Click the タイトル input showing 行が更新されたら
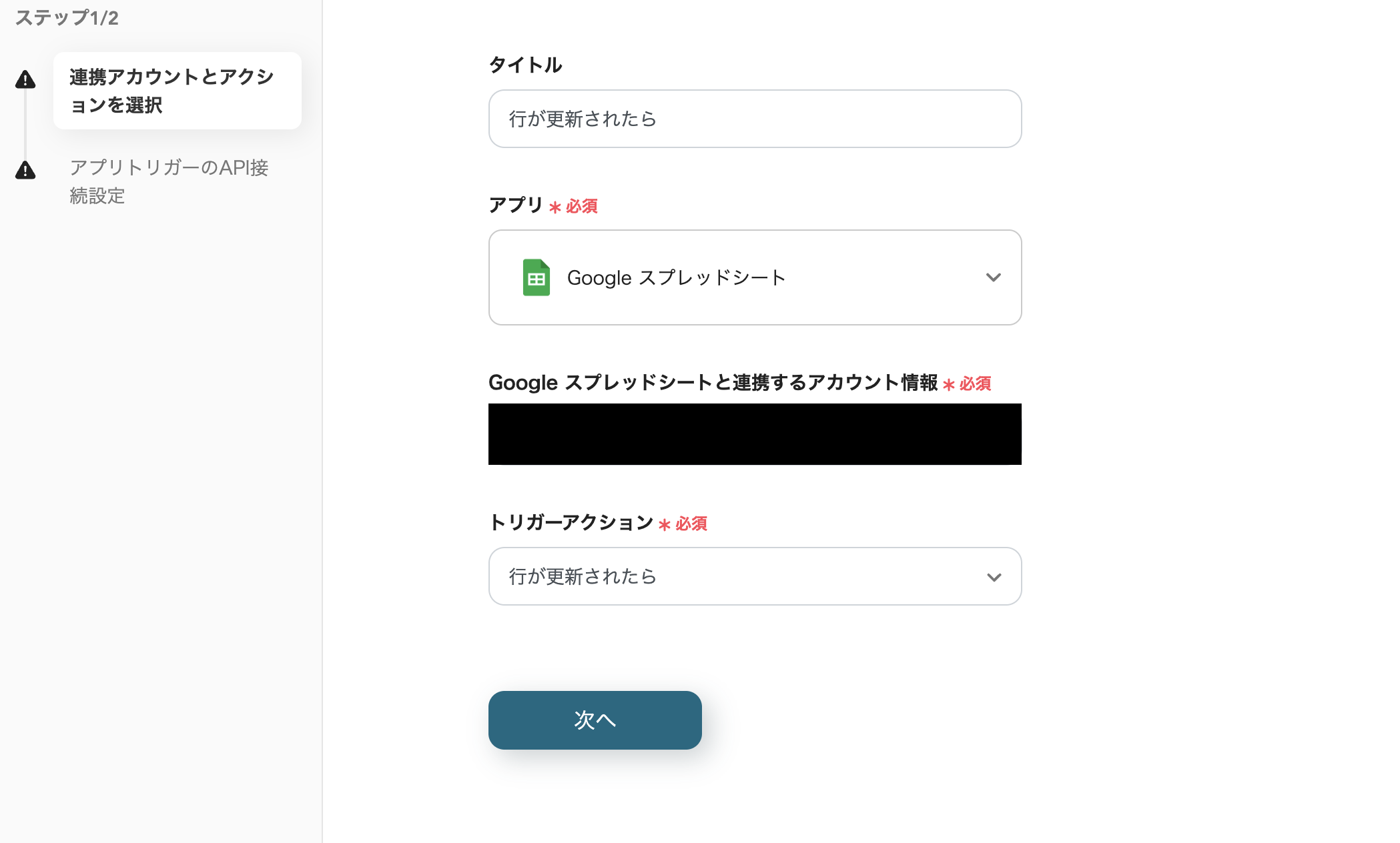This screenshot has width=1400, height=843. (754, 119)
